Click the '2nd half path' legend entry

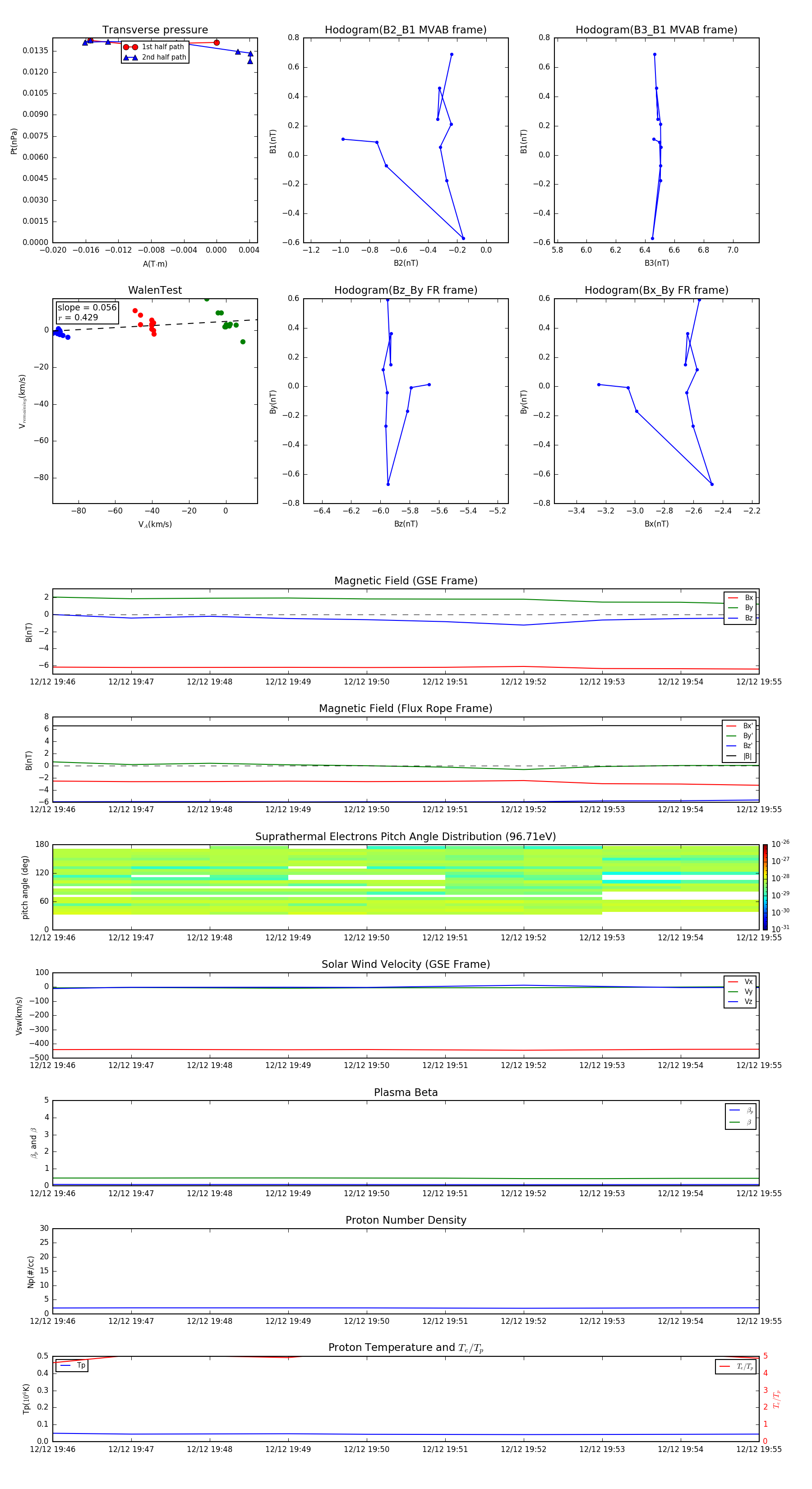[155, 57]
